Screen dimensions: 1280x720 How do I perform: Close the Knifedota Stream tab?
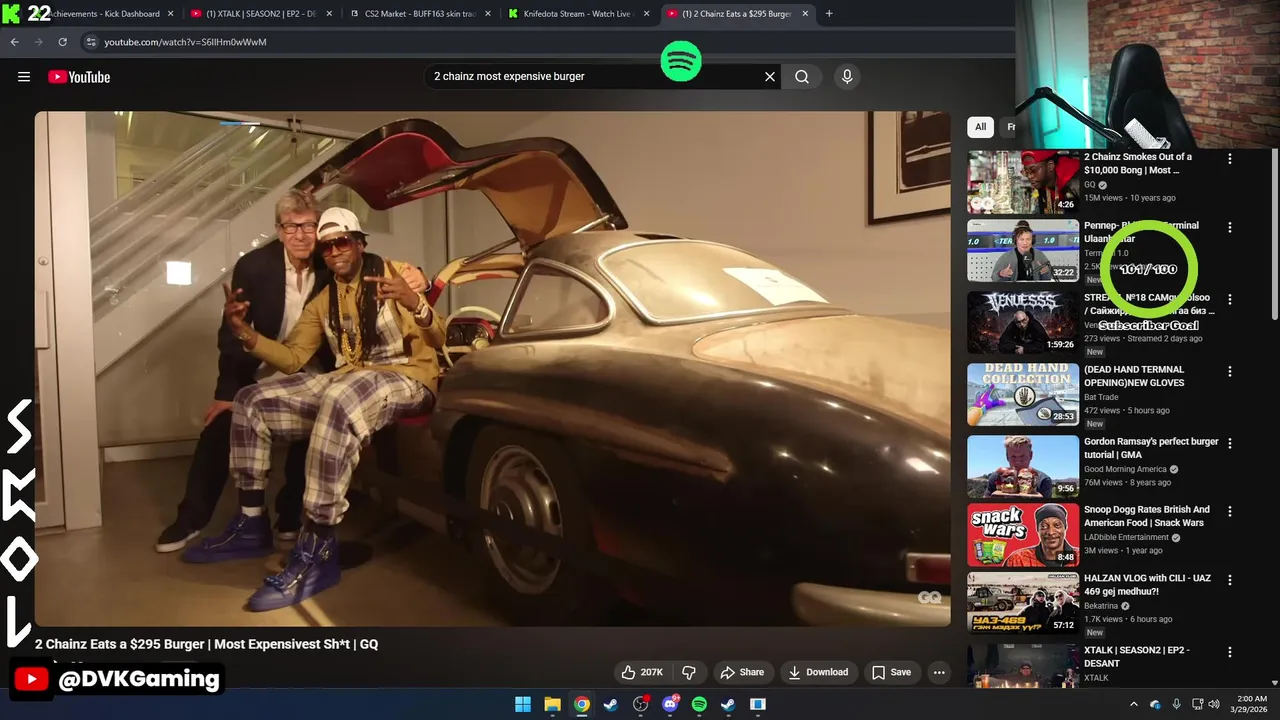coord(646,14)
